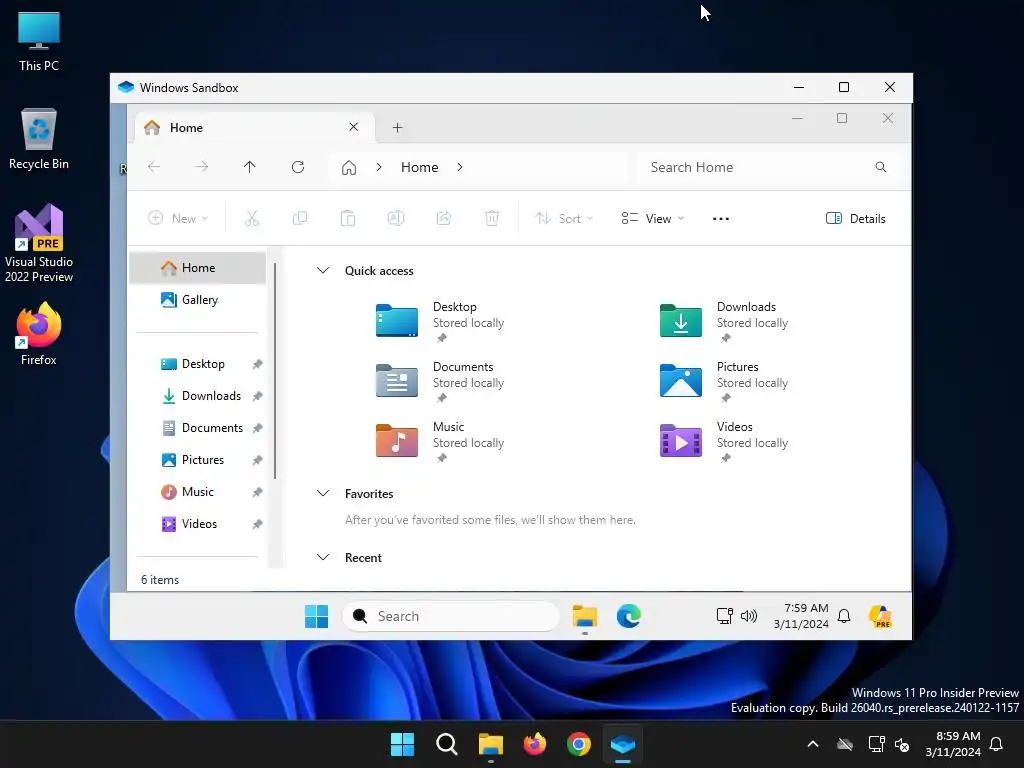
Task: Select Home in navigation pane
Action: 197,268
